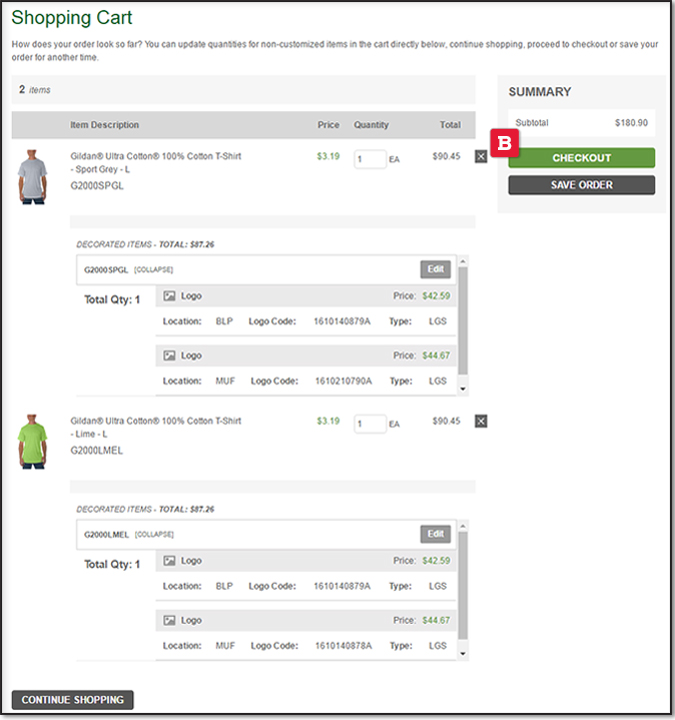
Task: Click Continue Shopping button
Action: tap(72, 700)
